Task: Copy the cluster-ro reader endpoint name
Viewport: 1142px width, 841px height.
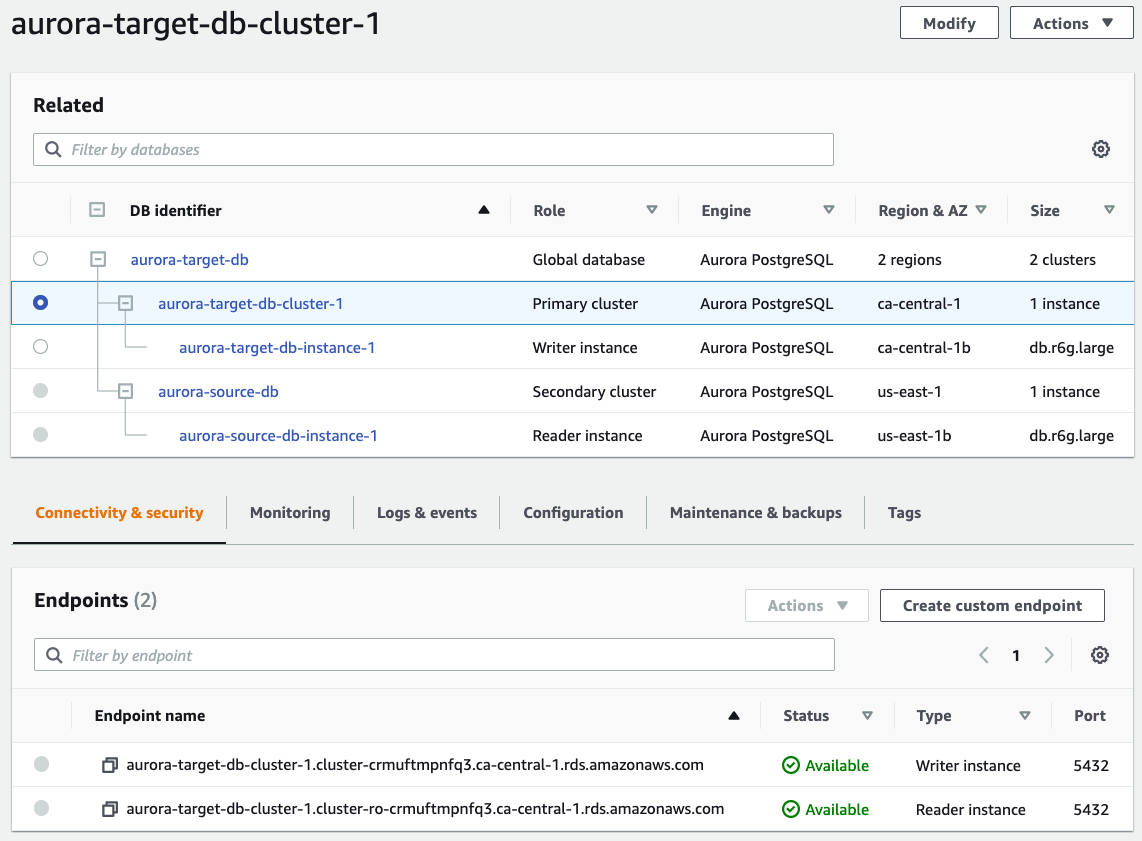Action: tap(110, 810)
